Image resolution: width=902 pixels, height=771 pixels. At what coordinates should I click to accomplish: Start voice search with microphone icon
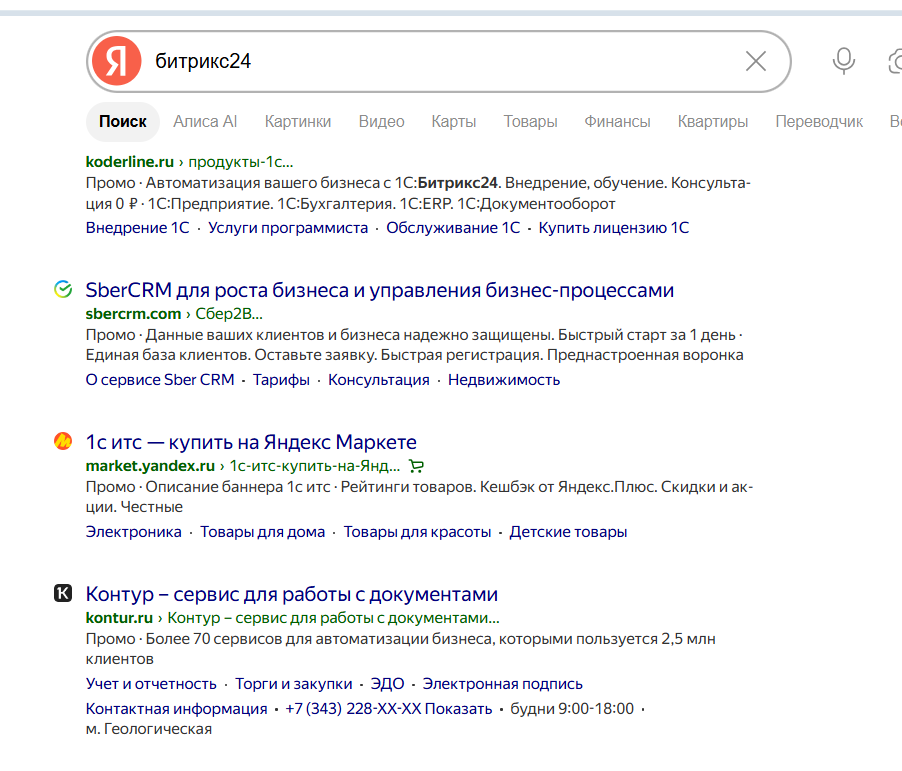tap(844, 61)
